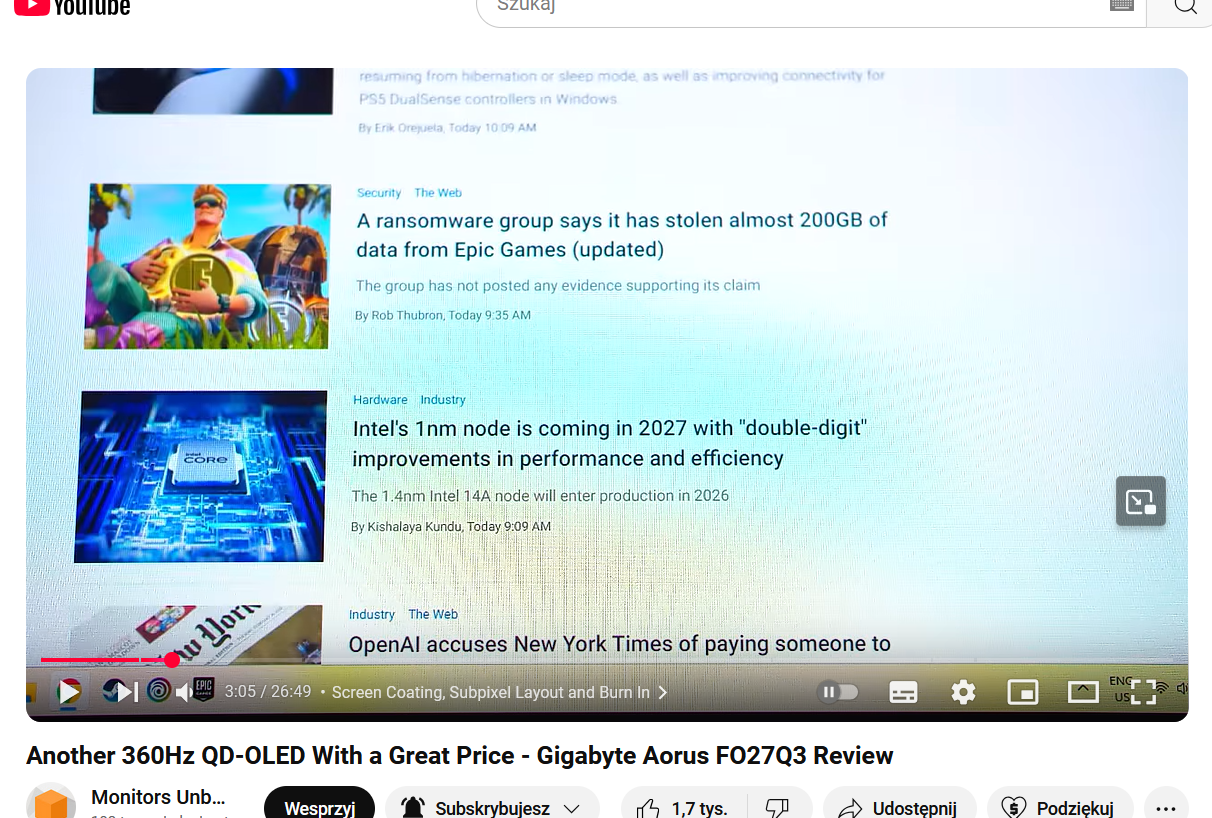Toggle subtitles in the player
The height and width of the screenshot is (818, 1212).
[x=903, y=692]
